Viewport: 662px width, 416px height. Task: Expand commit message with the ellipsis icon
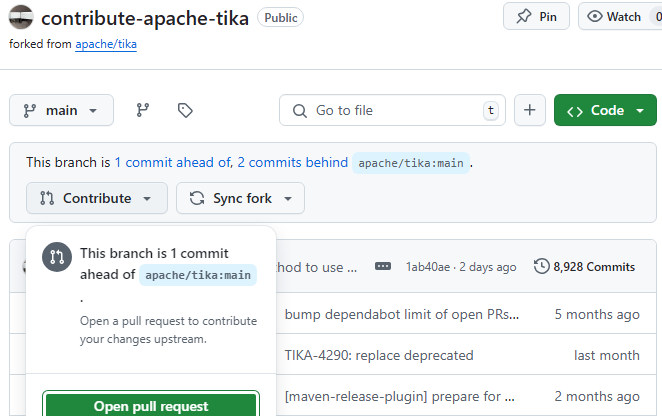coord(383,266)
